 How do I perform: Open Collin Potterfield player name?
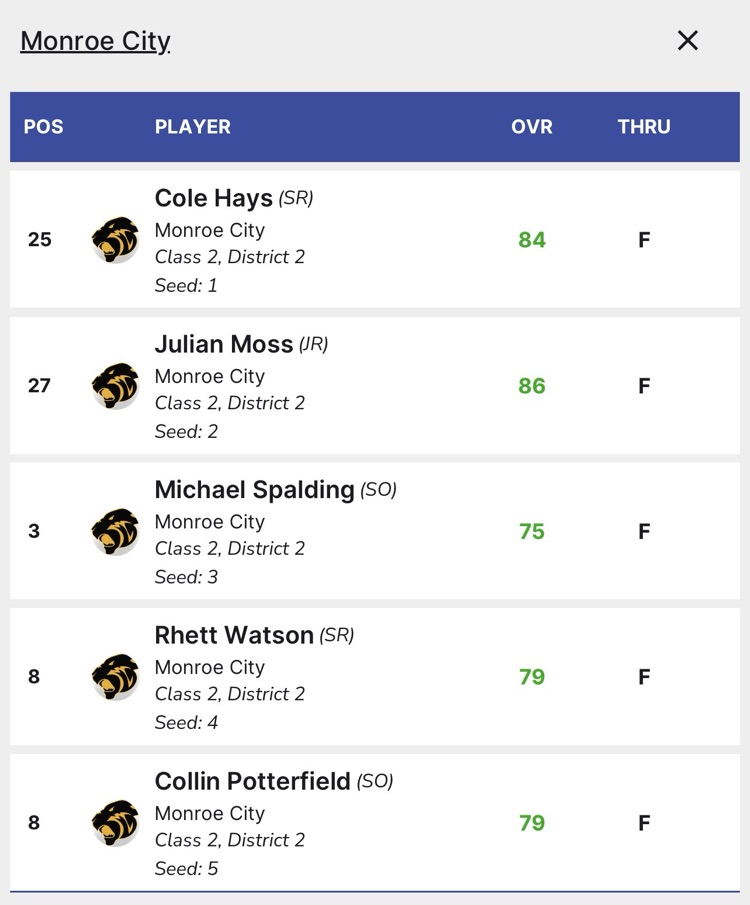pyautogui.click(x=252, y=781)
